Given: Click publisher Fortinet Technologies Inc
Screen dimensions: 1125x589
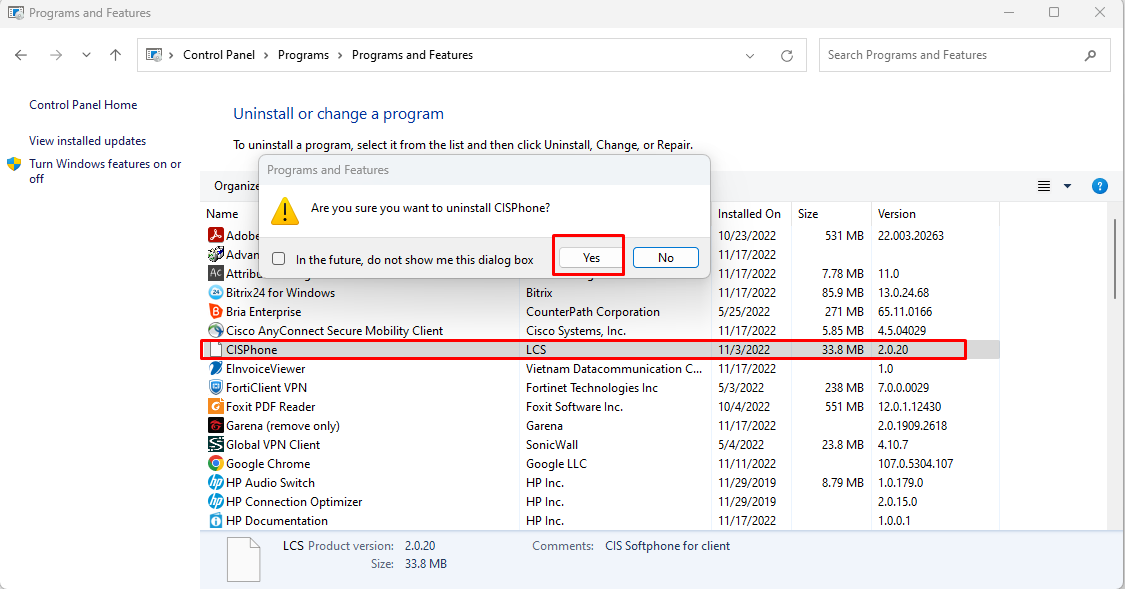Looking at the screenshot, I should (592, 388).
